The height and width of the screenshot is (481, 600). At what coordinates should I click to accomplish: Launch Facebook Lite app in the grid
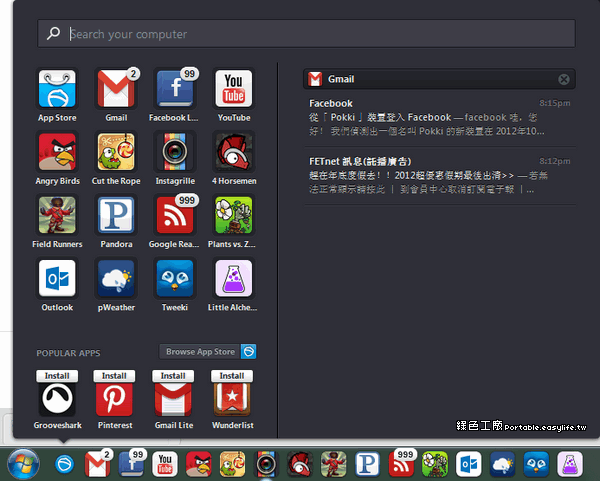click(175, 89)
